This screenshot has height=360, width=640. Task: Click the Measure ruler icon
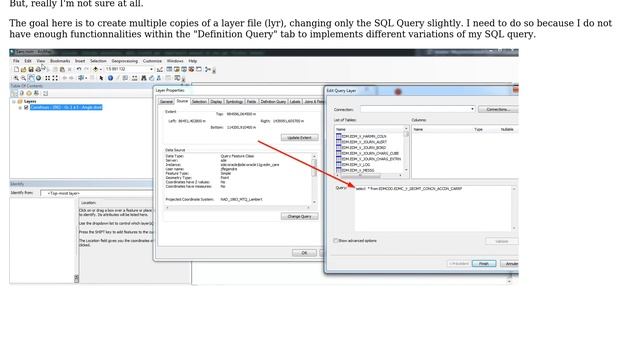coord(135,78)
